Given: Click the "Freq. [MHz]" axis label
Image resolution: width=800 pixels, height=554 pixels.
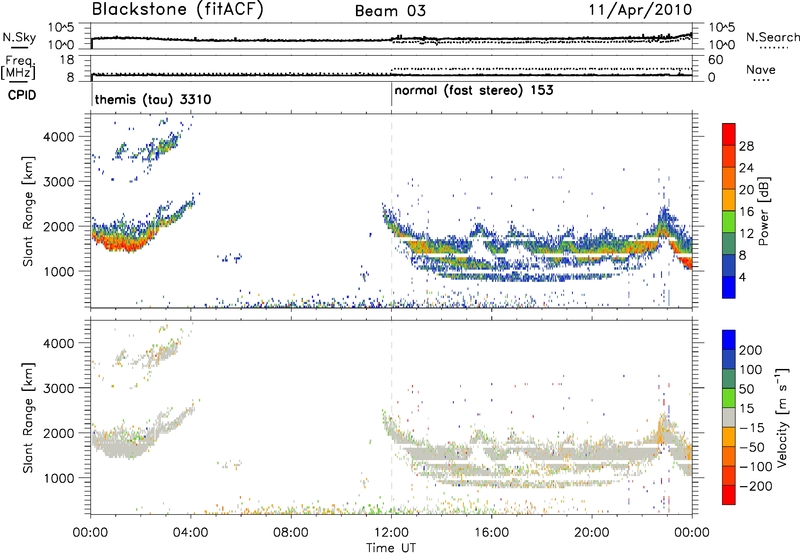Looking at the screenshot, I should click(x=18, y=68).
